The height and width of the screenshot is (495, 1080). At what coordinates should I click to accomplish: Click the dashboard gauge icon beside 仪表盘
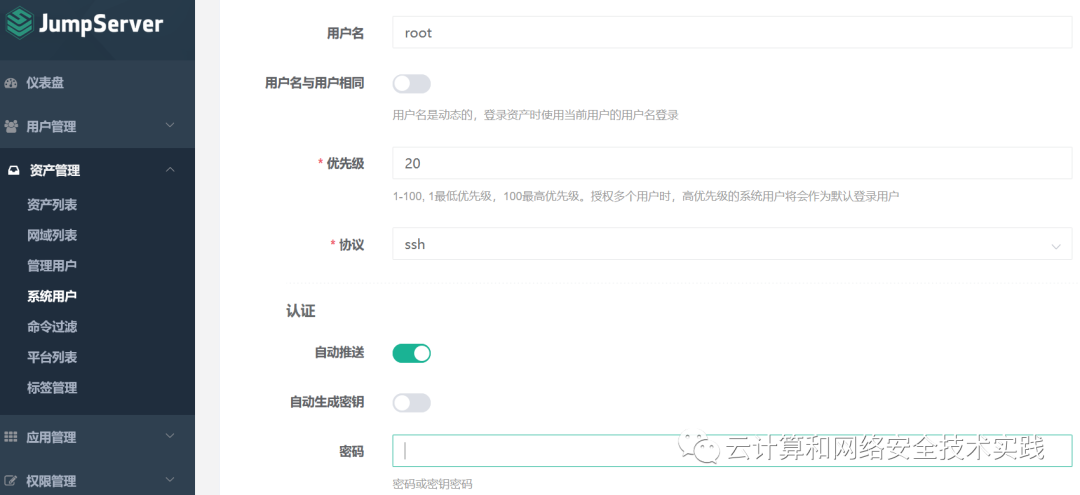[x=10, y=83]
